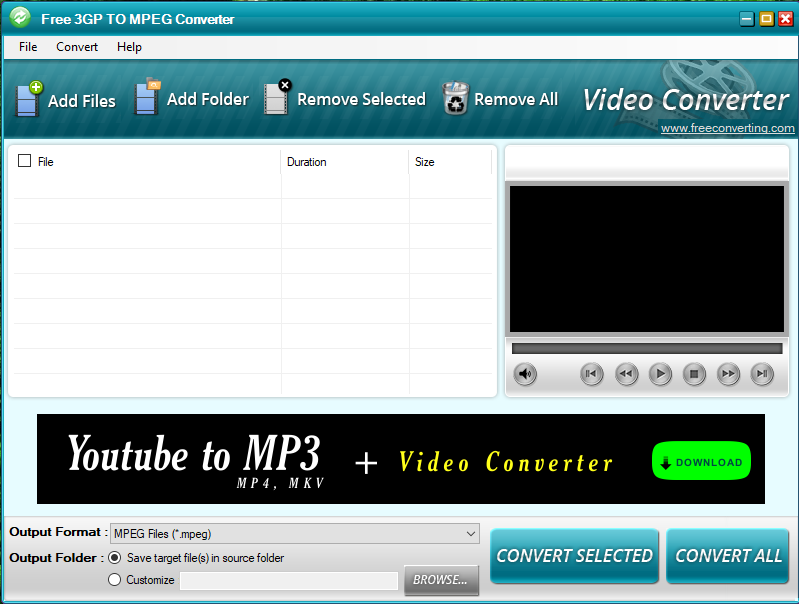Open the www.freeconverting.com link

728,128
